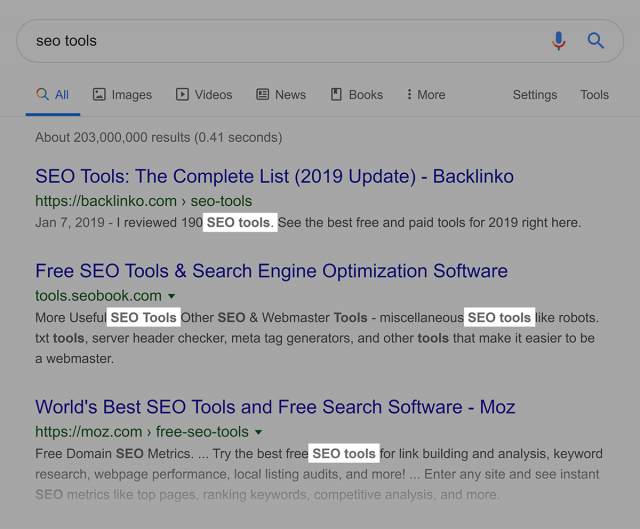Expand dropdown arrow next to tools.seobook.com
This screenshot has width=640, height=529.
[x=171, y=296]
